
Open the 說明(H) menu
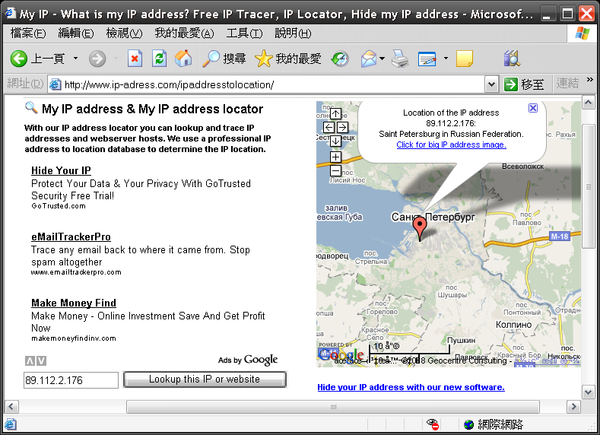[x=293, y=33]
